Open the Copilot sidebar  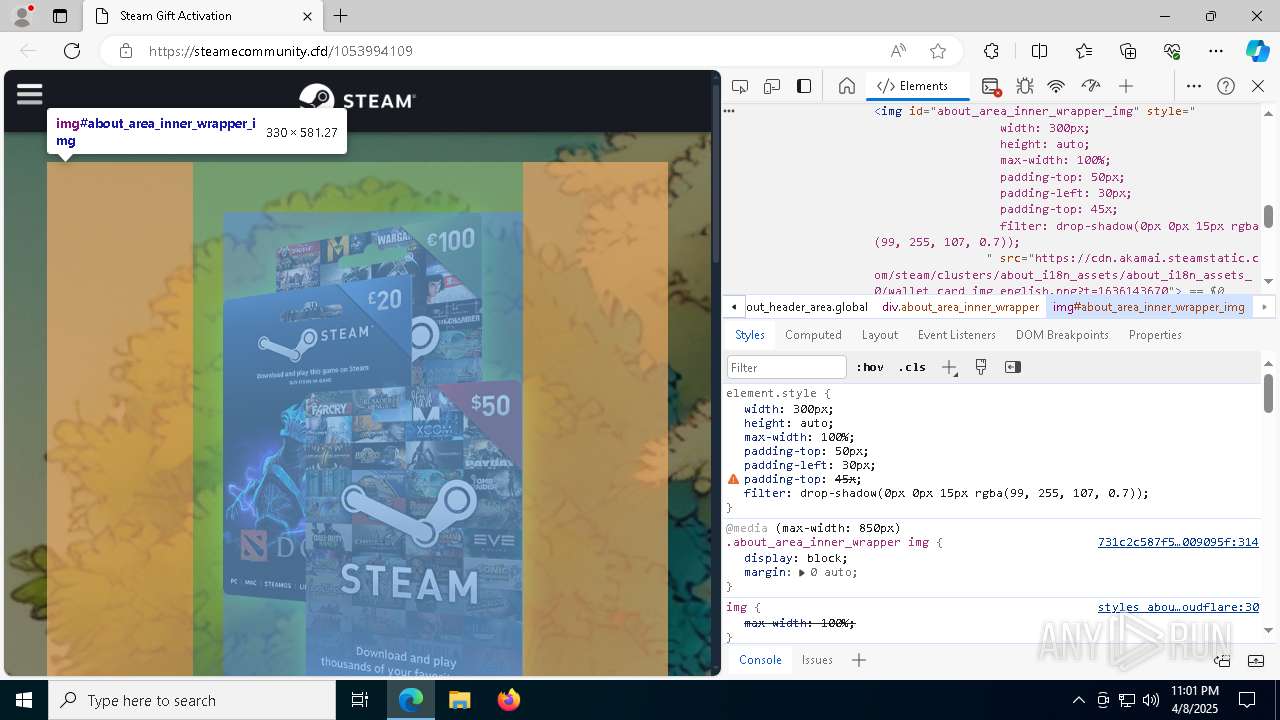[1257, 51]
